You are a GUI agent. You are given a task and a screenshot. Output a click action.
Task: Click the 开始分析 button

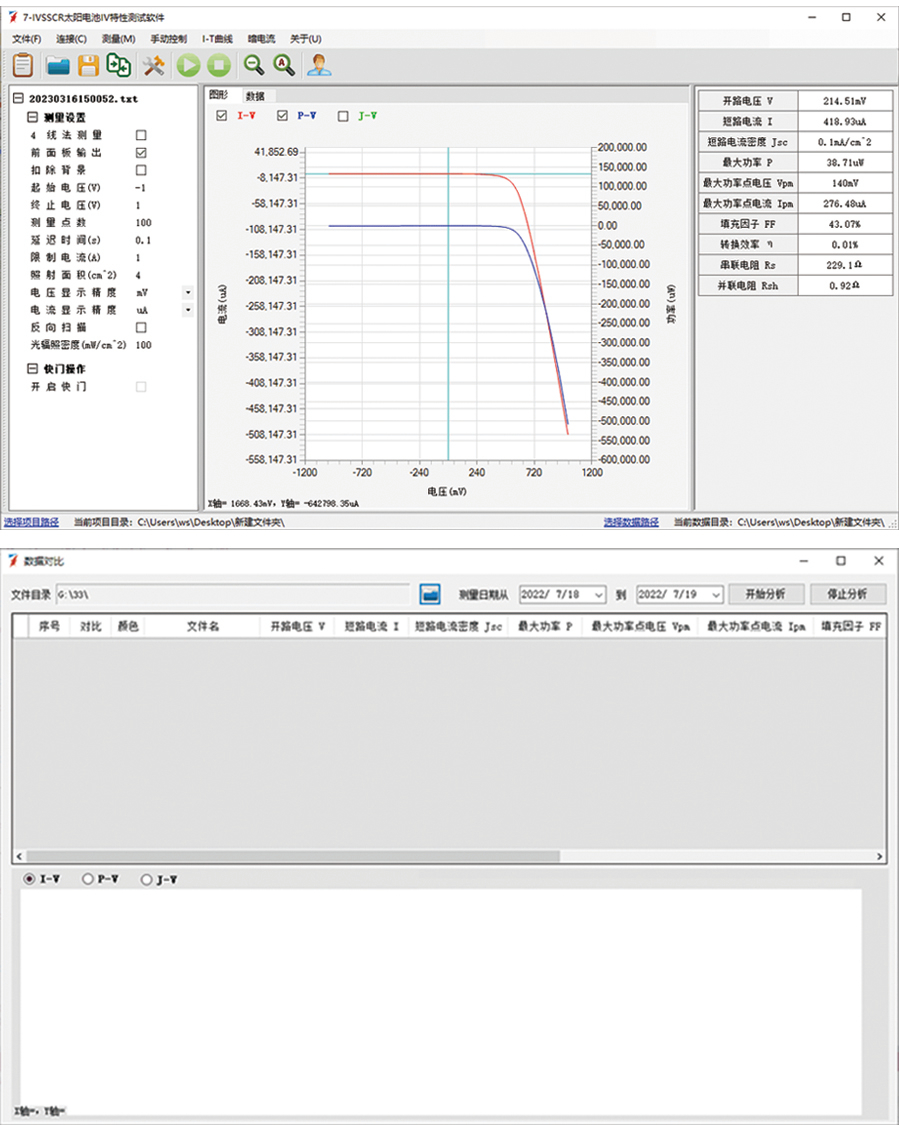click(x=765, y=594)
